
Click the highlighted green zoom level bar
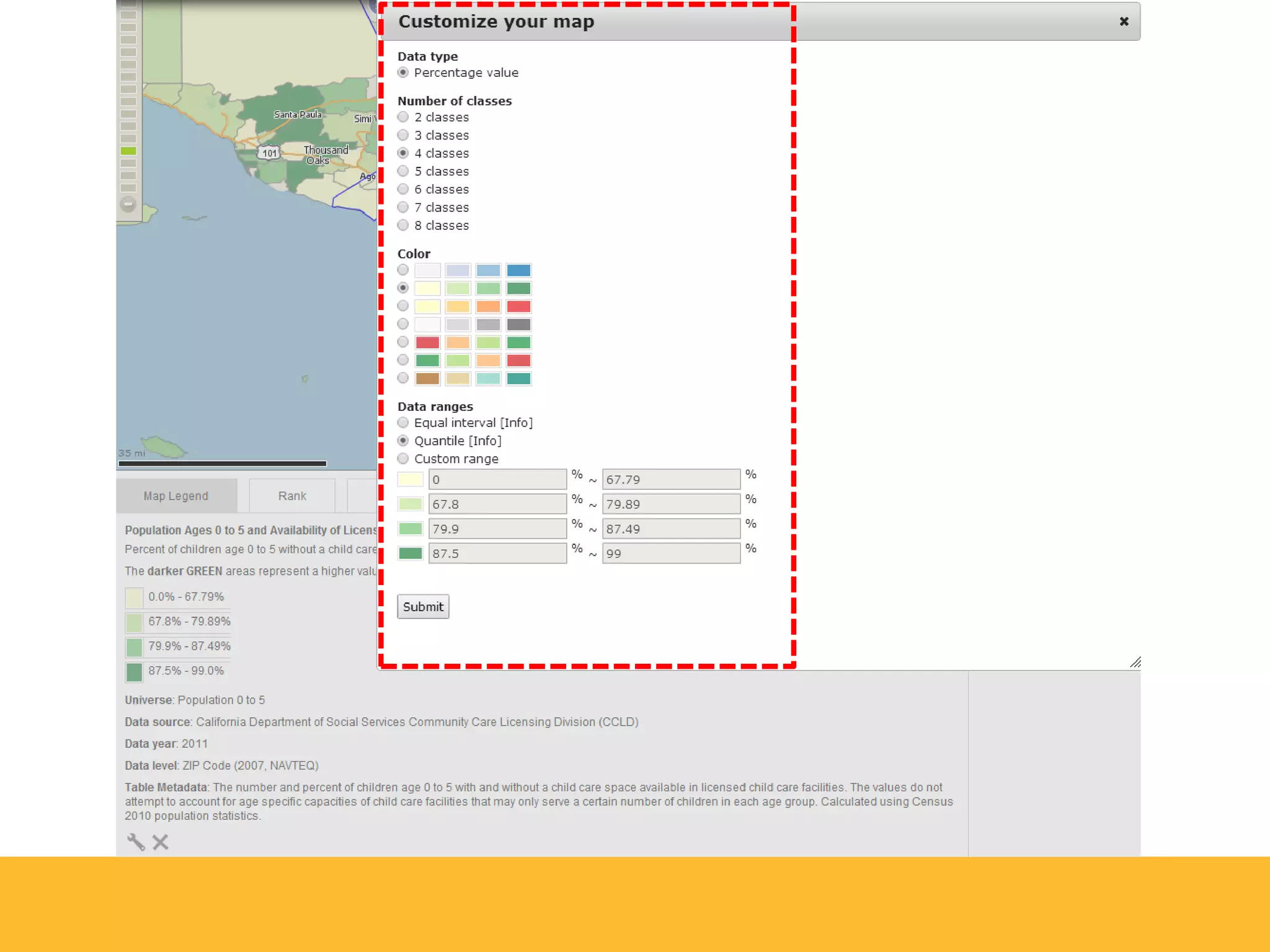pos(128,151)
